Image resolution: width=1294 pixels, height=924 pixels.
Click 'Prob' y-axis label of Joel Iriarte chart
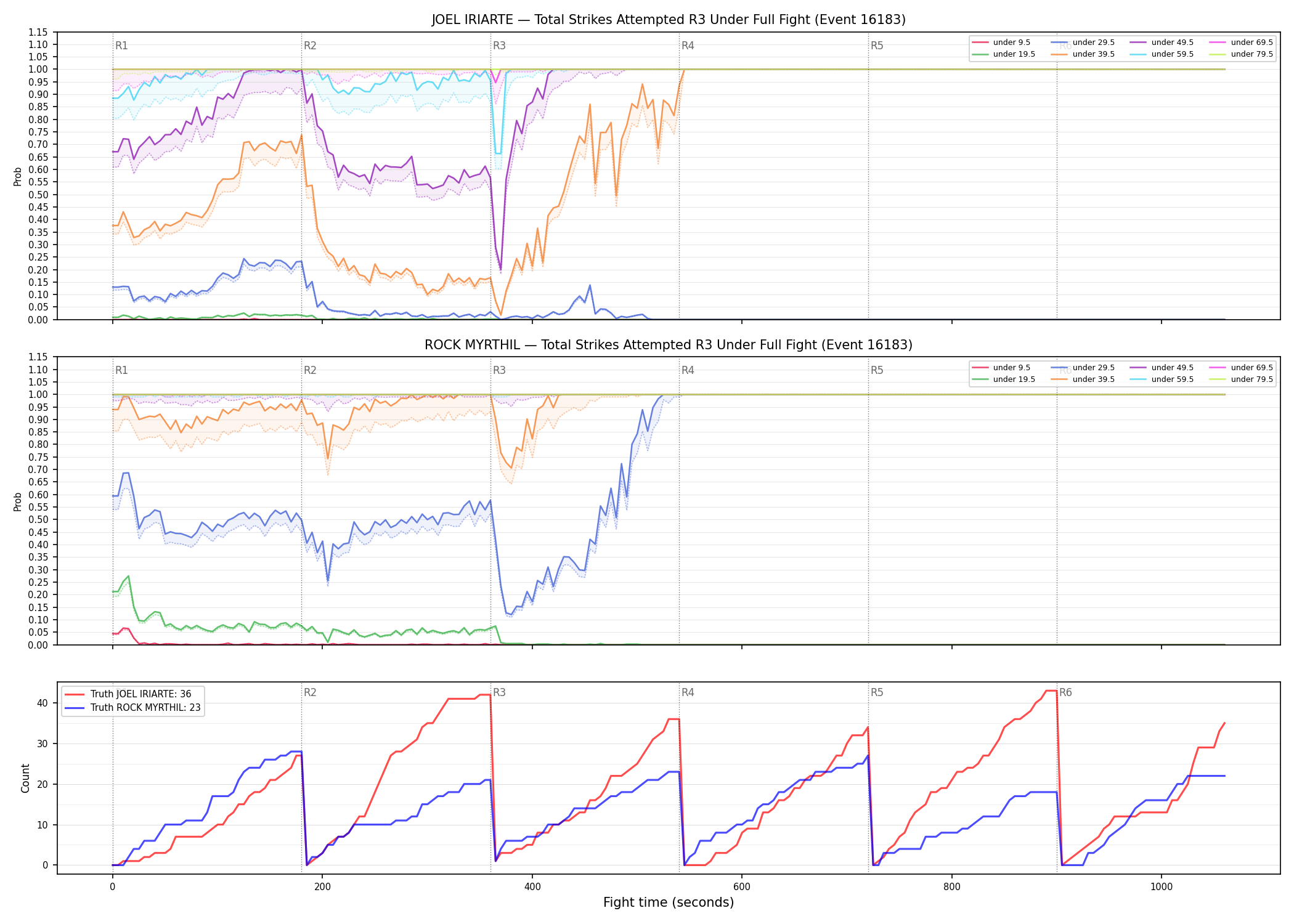(18, 176)
